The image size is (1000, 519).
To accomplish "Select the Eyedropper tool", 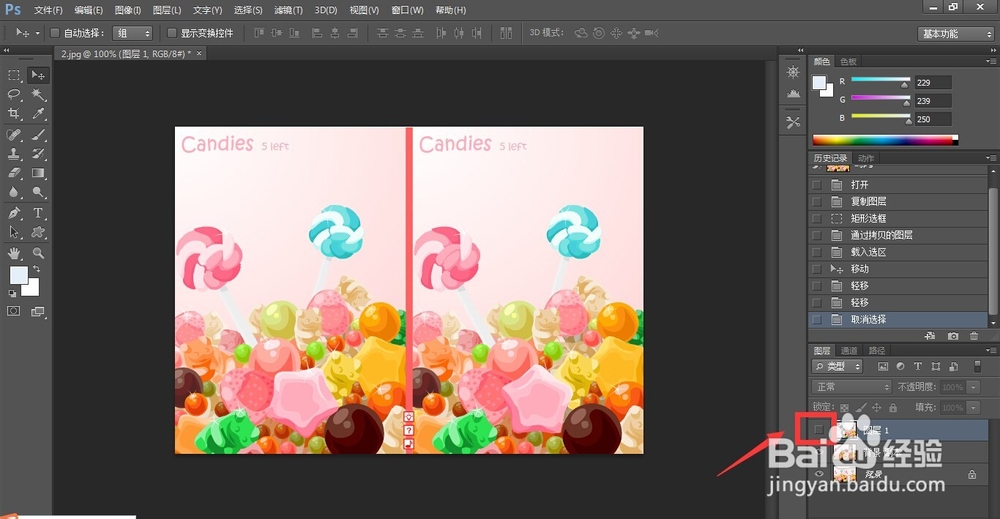I will click(x=38, y=114).
